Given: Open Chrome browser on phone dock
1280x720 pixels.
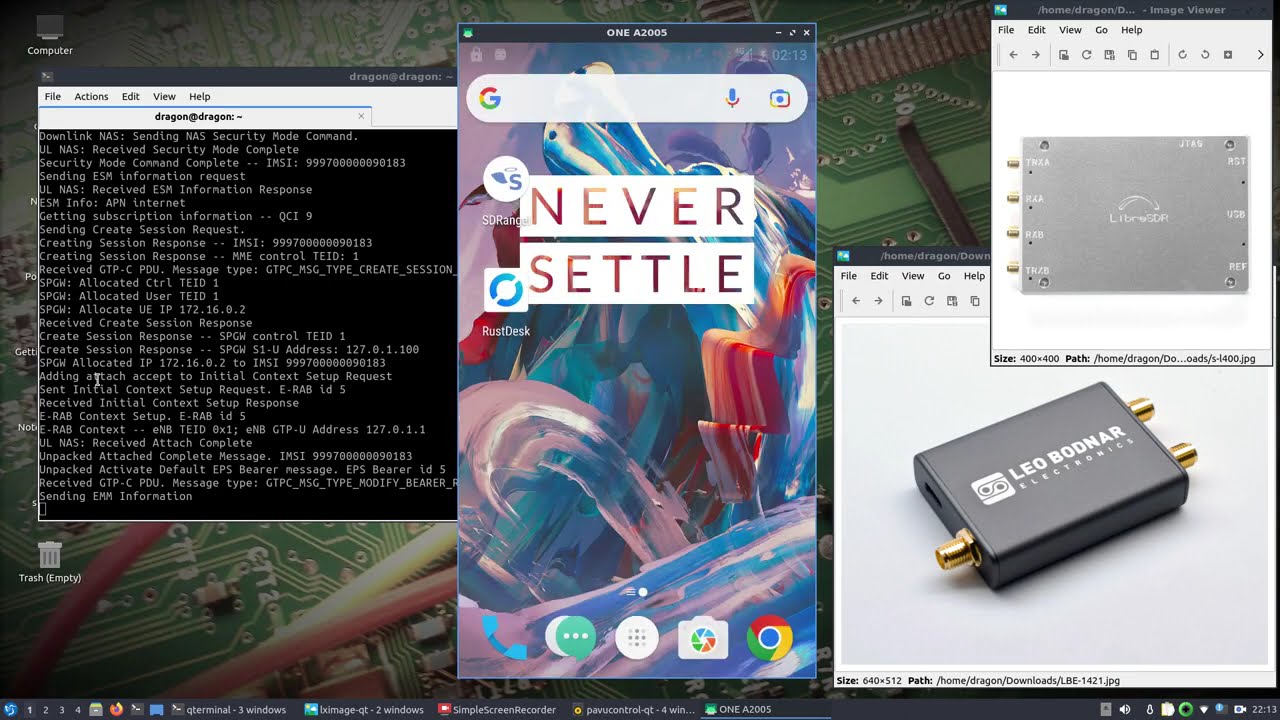Looking at the screenshot, I should click(x=769, y=638).
